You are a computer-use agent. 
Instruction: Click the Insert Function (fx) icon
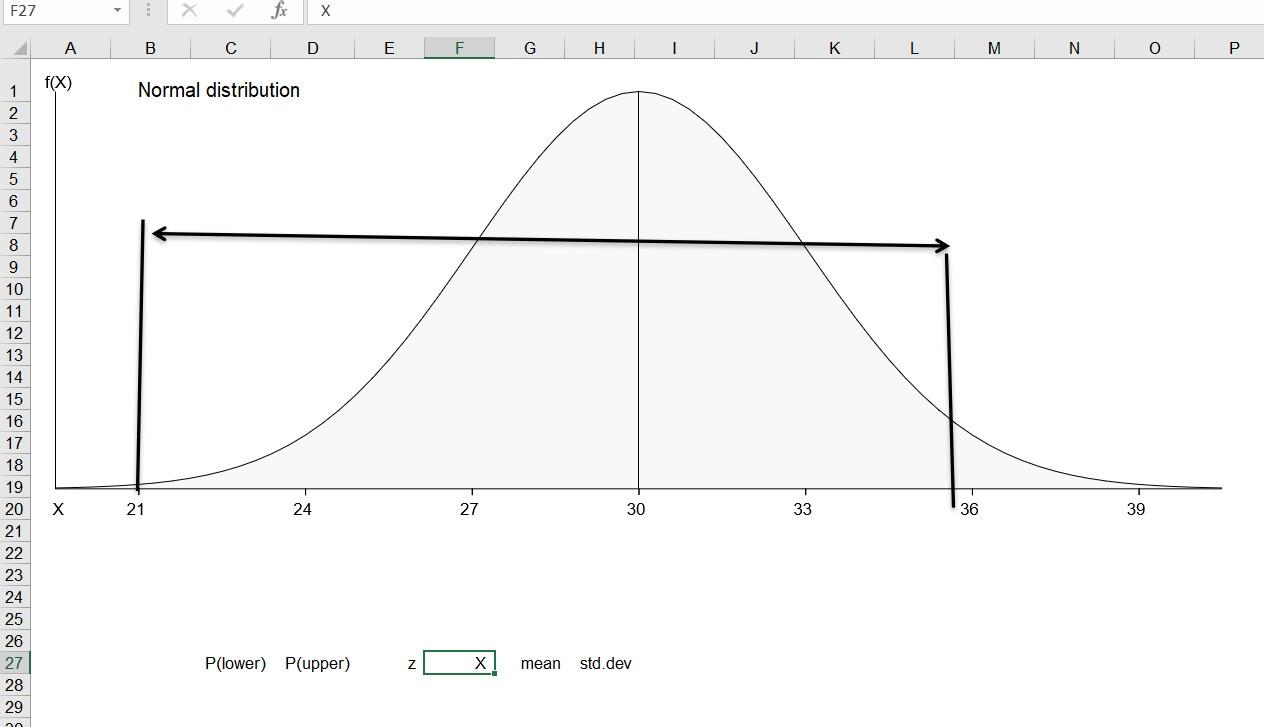pos(278,11)
